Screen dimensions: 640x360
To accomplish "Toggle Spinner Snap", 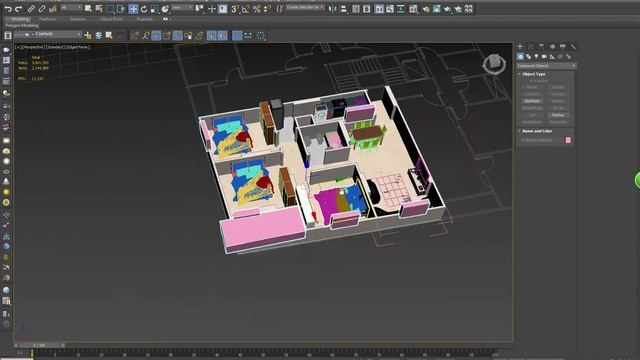I will tap(267, 9).
